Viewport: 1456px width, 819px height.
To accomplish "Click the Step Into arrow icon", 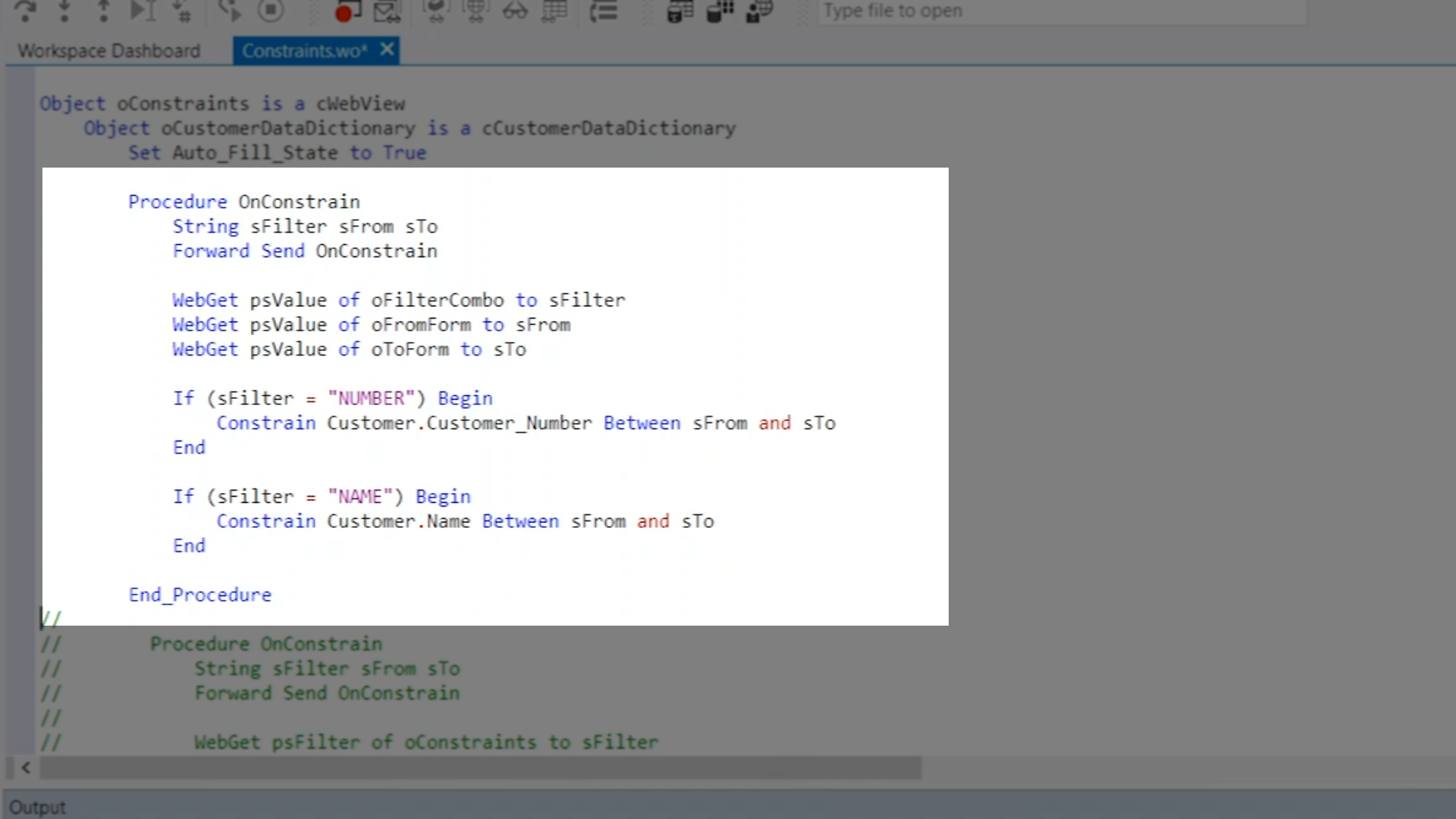I will 64,11.
